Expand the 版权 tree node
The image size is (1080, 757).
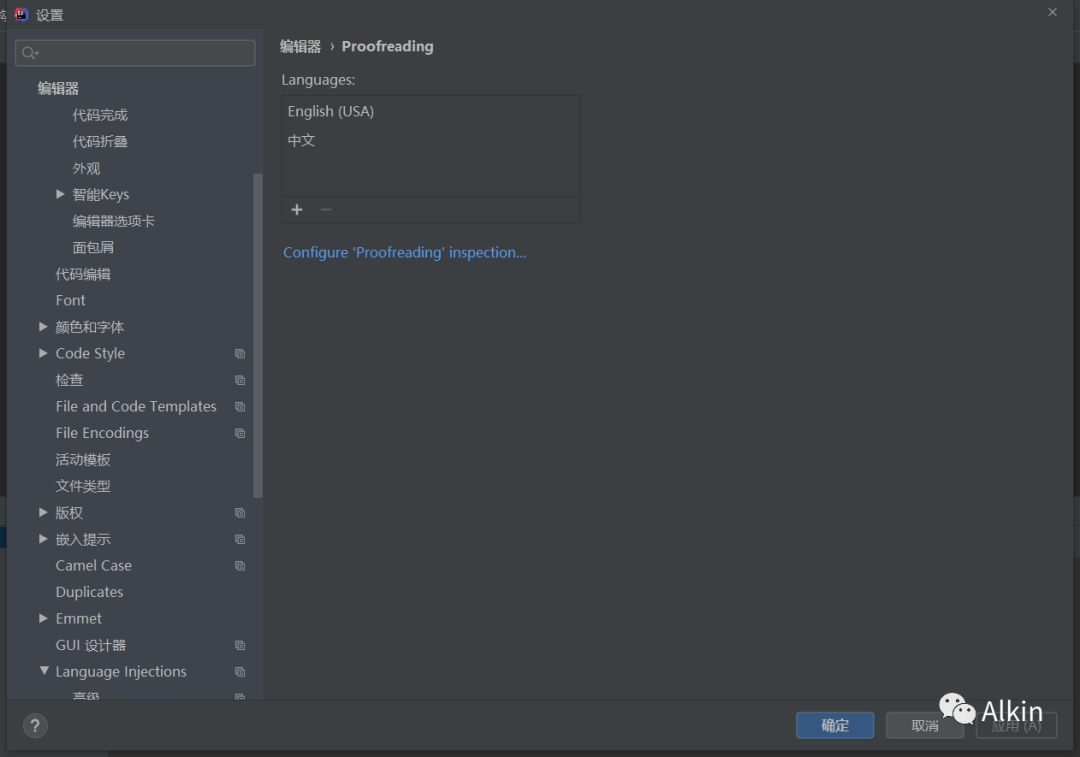click(x=43, y=512)
